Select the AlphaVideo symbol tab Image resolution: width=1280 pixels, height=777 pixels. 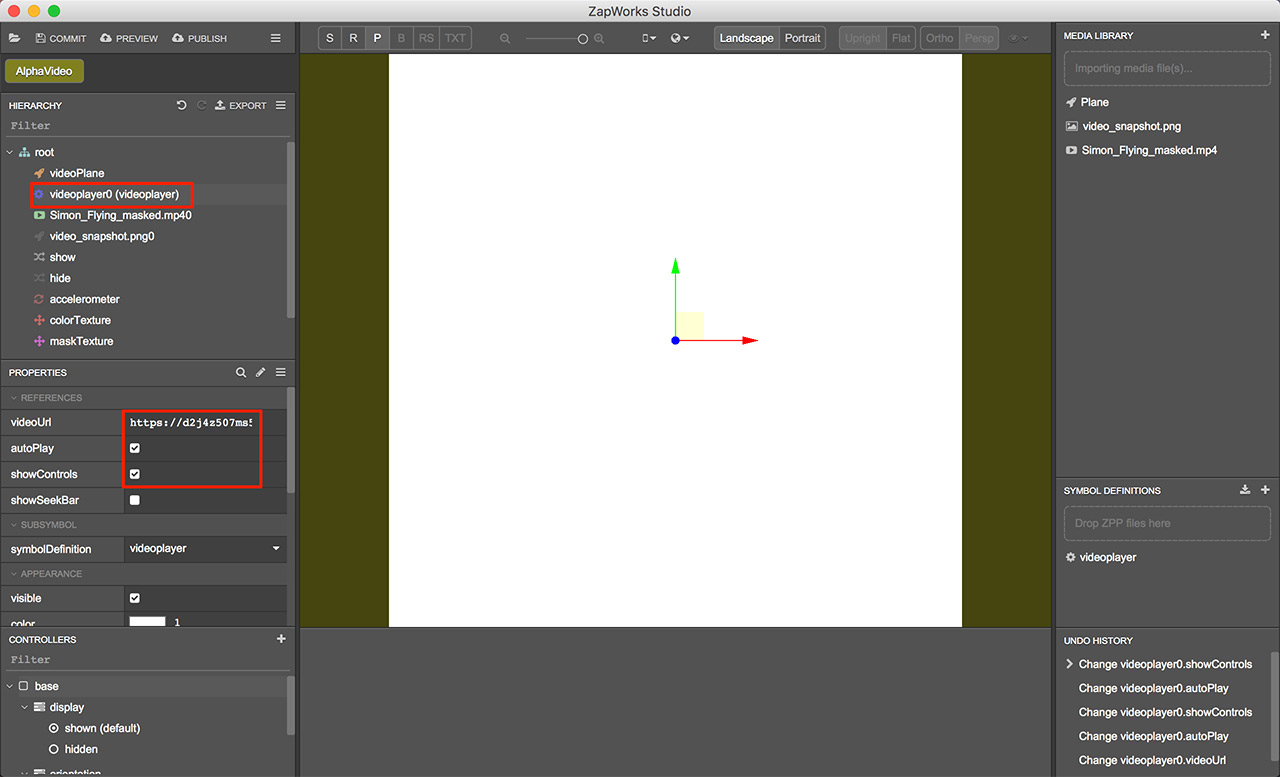coord(44,72)
